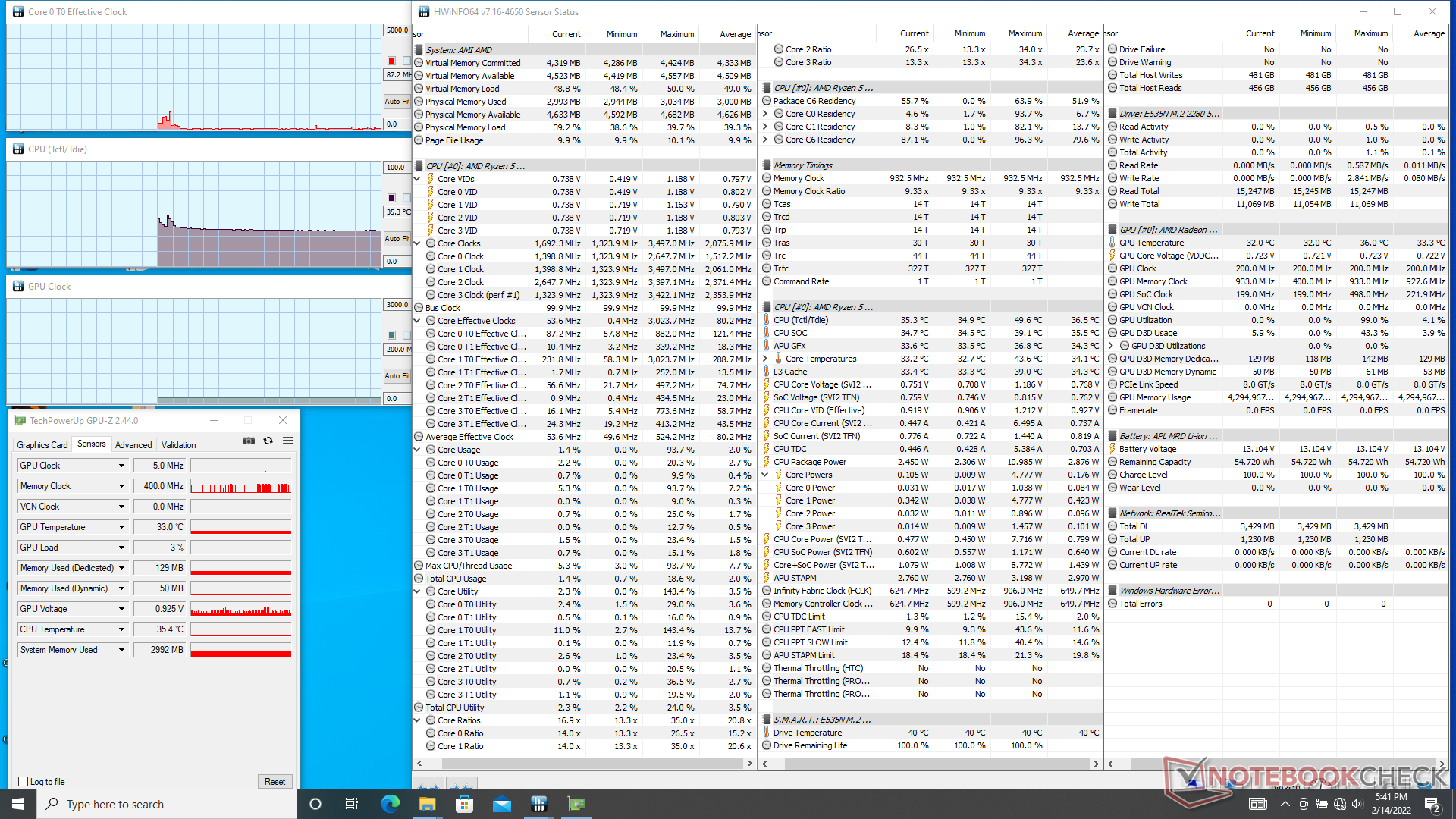Click Type here to search box
The width and height of the screenshot is (1456, 819).
pyautogui.click(x=167, y=804)
